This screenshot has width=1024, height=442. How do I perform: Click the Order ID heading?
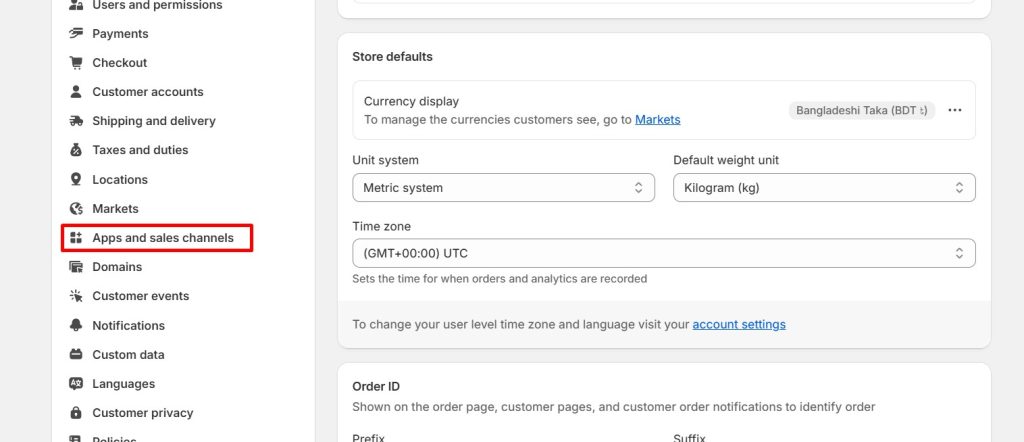(376, 387)
